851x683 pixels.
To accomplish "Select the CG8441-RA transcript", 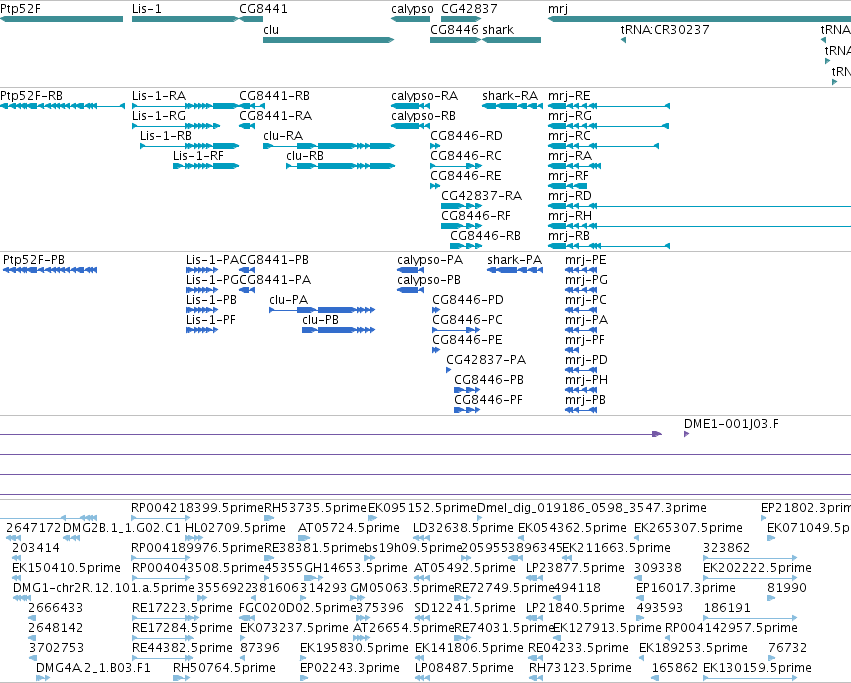I will click(247, 126).
